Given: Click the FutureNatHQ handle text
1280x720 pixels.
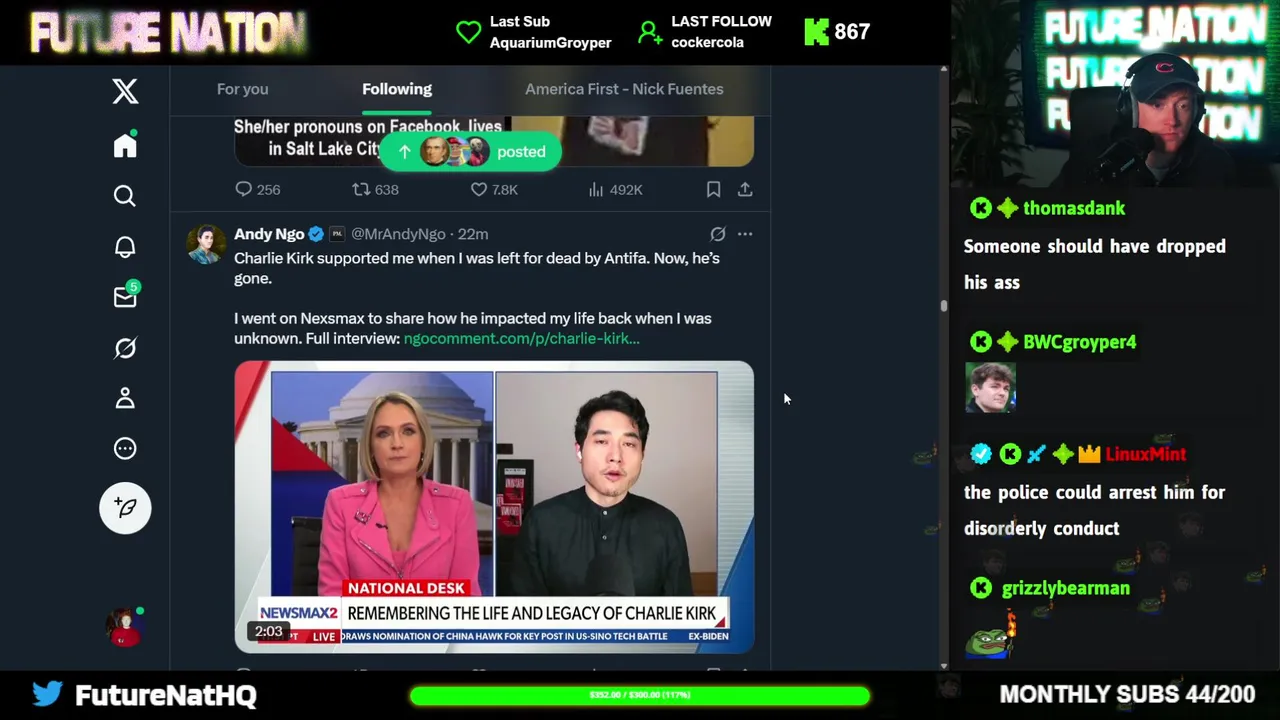Looking at the screenshot, I should [166, 695].
